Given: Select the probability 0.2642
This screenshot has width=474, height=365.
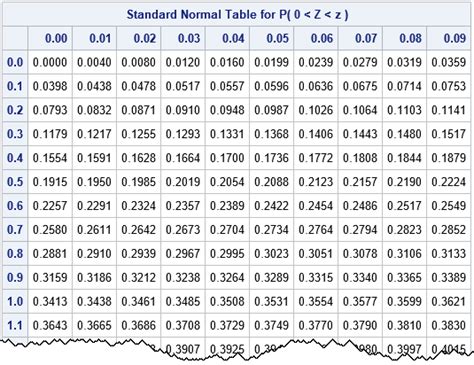Looking at the screenshot, I should tap(139, 230).
